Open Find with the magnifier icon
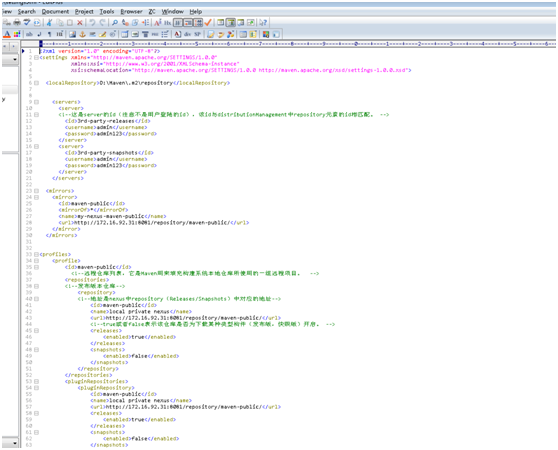 tap(115, 22)
